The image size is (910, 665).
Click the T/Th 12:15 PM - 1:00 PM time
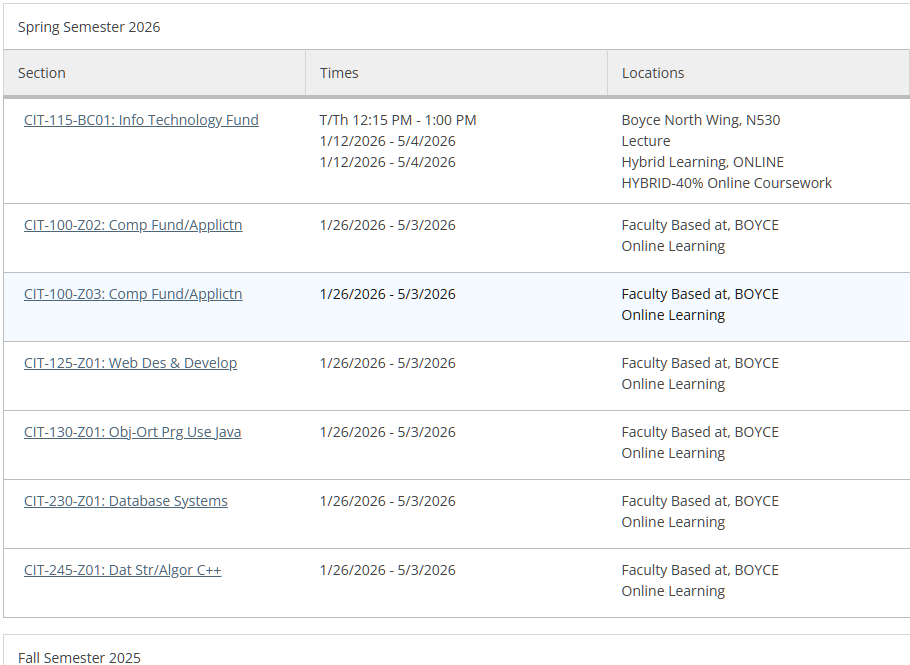pyautogui.click(x=398, y=120)
